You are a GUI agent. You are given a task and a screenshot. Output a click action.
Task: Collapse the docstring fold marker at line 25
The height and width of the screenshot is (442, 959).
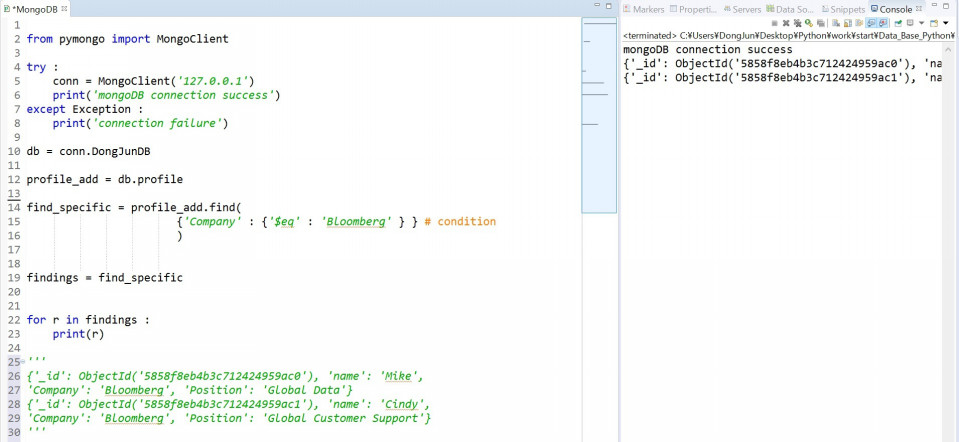(23, 363)
